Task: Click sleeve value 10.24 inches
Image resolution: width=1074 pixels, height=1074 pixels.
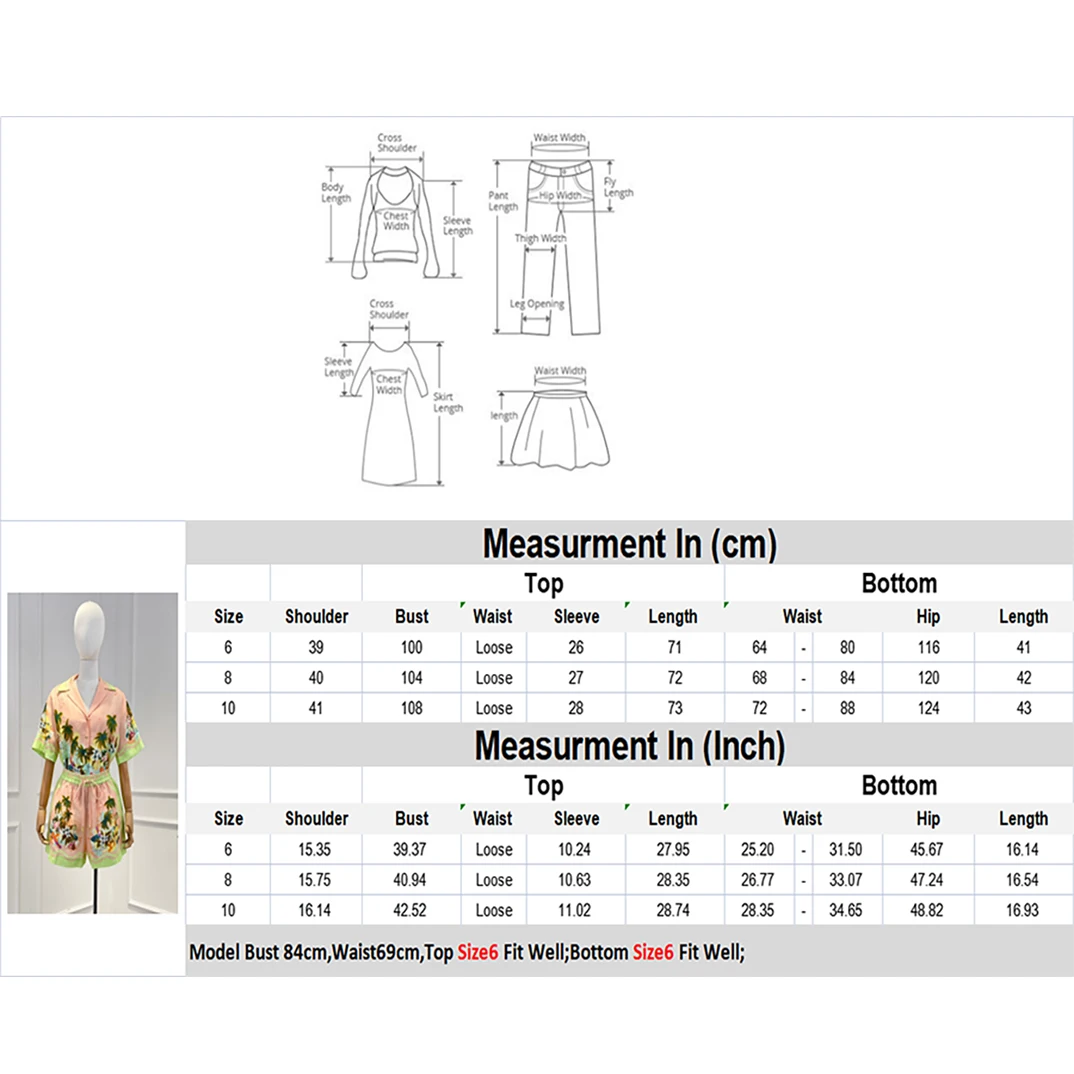Action: coord(574,849)
